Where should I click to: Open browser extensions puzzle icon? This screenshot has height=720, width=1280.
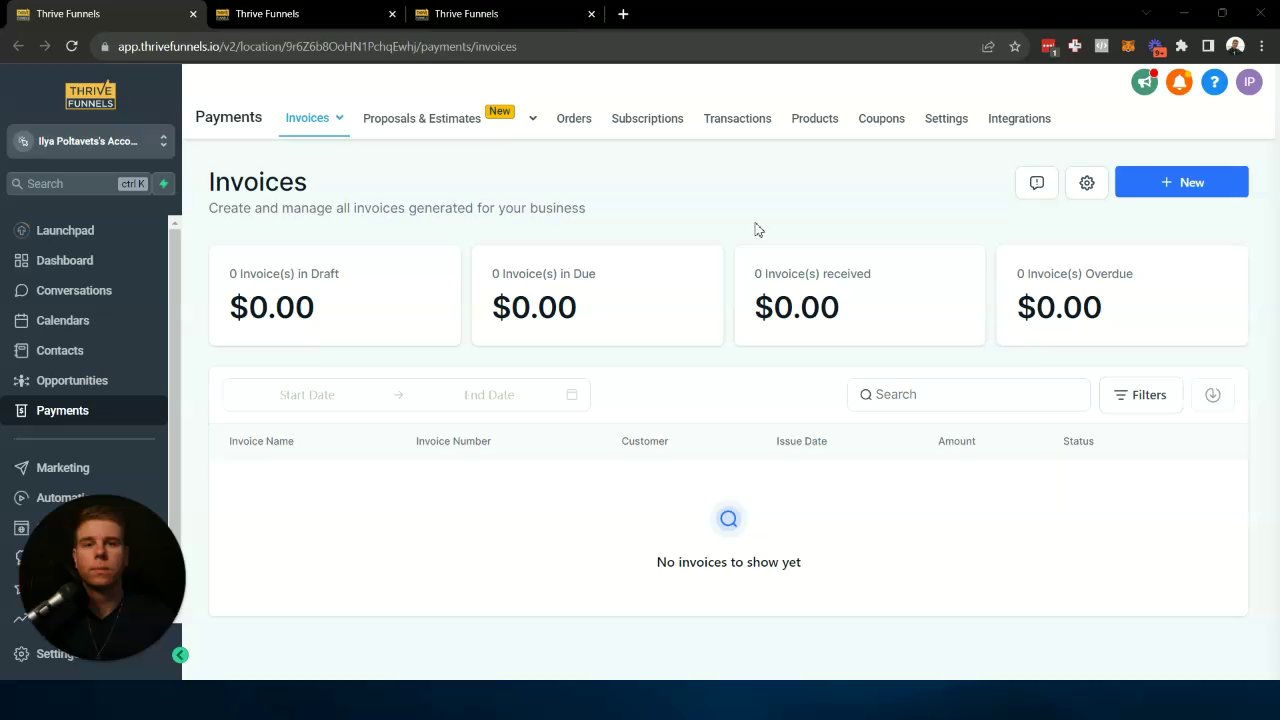pyautogui.click(x=1182, y=46)
